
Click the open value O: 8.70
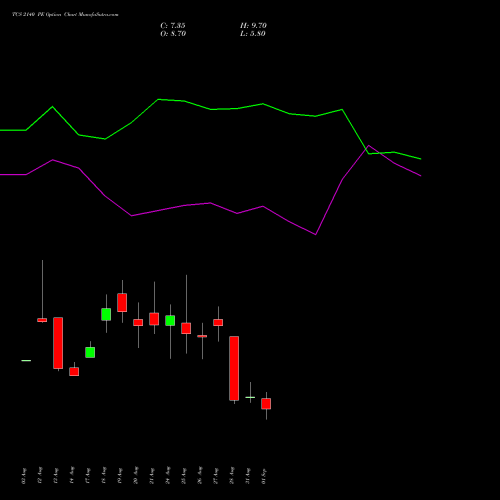[173, 34]
